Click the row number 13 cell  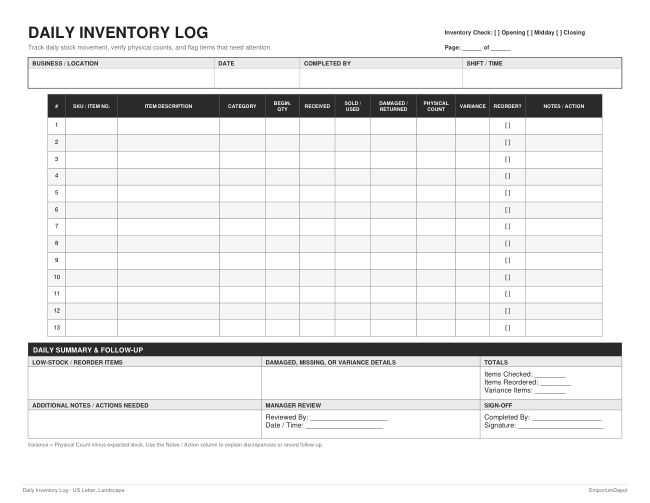coord(56,328)
